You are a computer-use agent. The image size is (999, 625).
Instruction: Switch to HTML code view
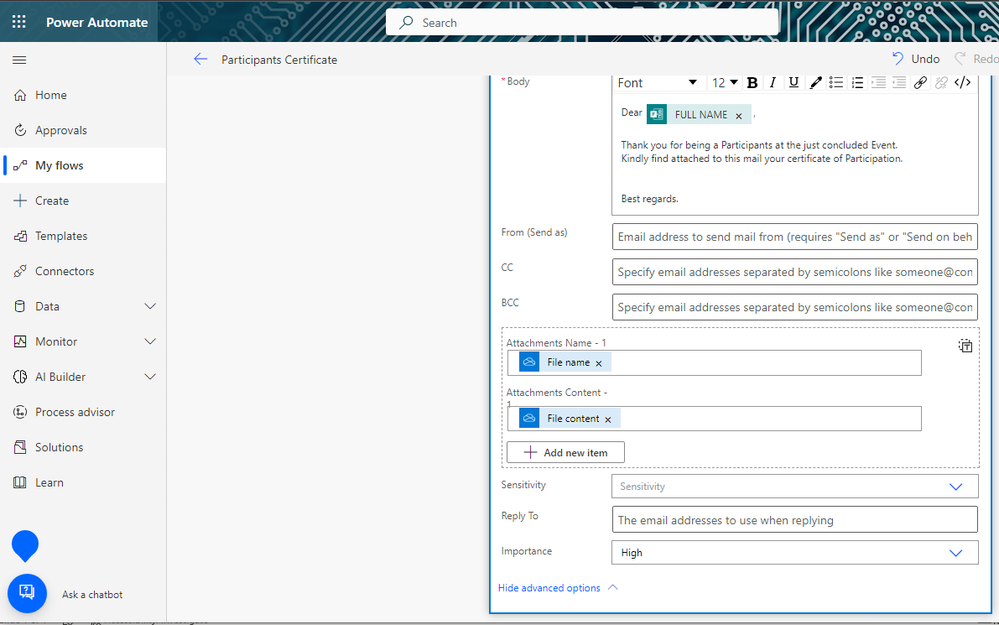[x=963, y=83]
